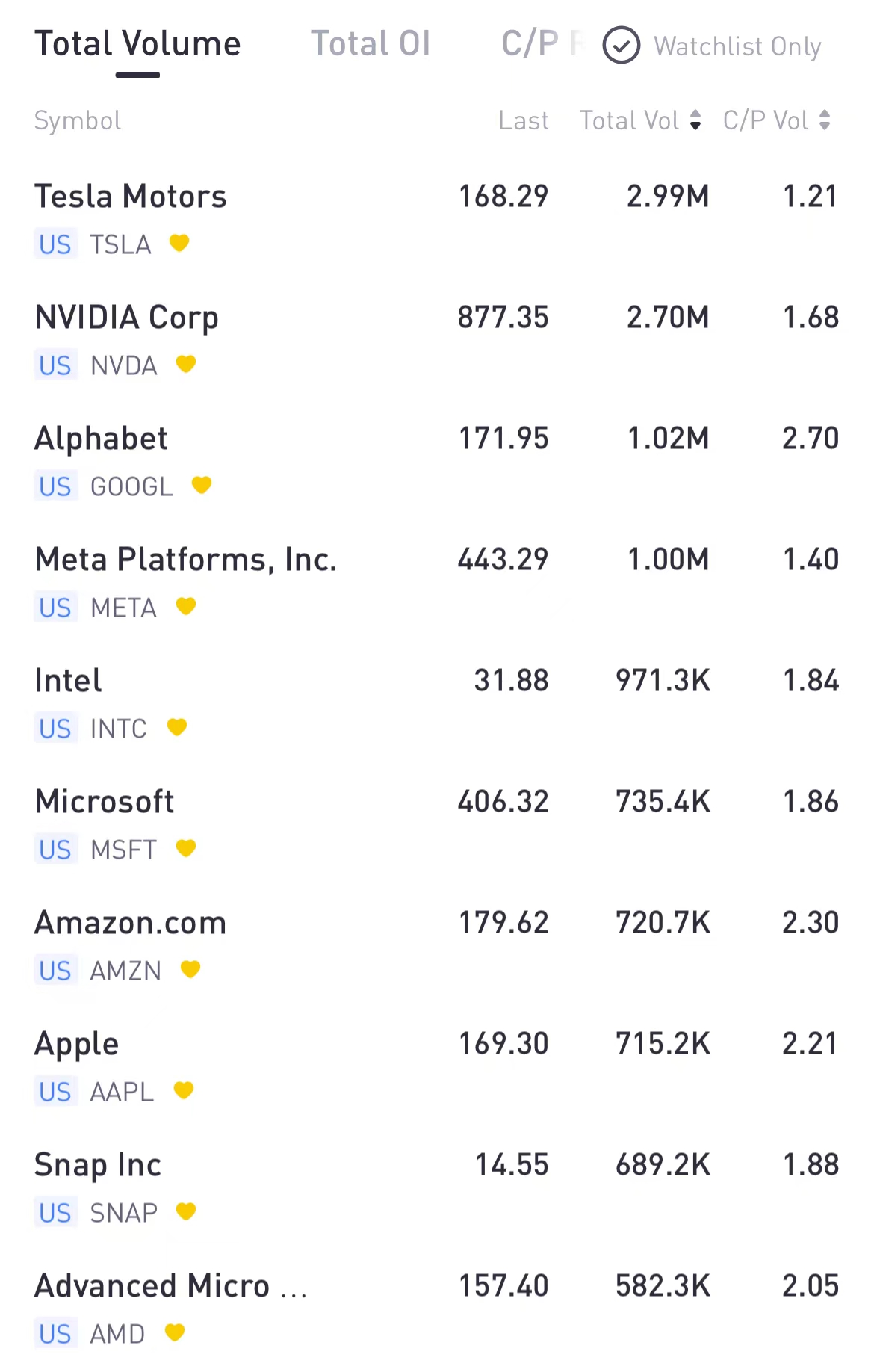874x1372 pixels.
Task: Select the Total Volume tab
Action: click(x=137, y=44)
